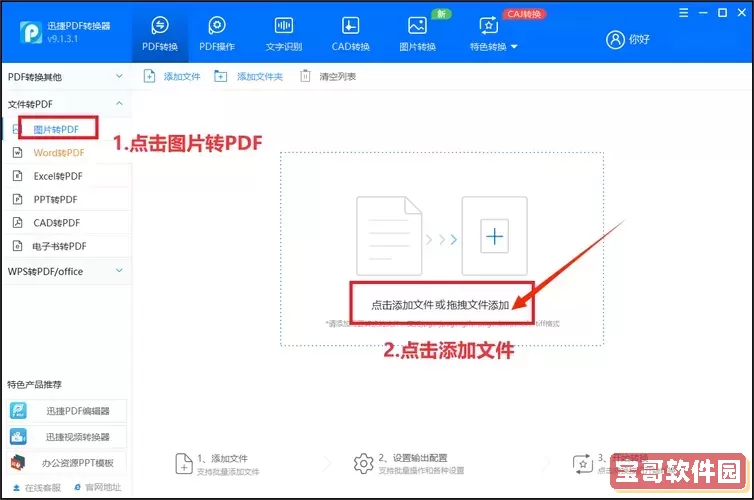This screenshot has width=754, height=500.
Task: Click the CAD file icon beside CAD转PDF
Action: click(17, 223)
